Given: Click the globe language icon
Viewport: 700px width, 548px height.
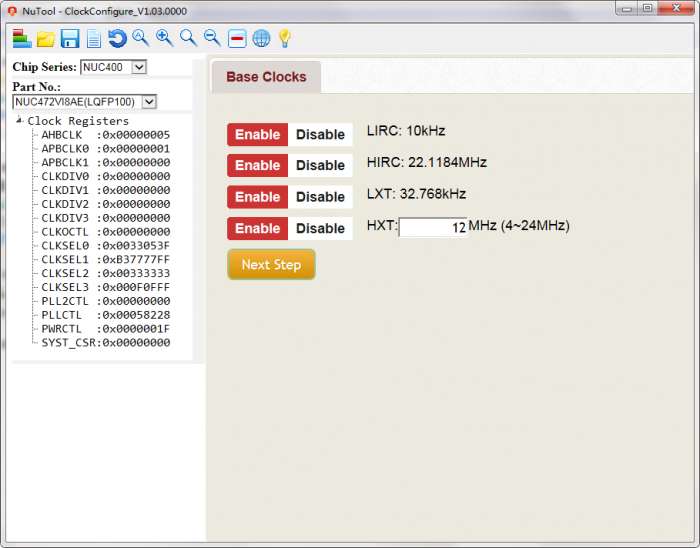Looking at the screenshot, I should pyautogui.click(x=261, y=39).
